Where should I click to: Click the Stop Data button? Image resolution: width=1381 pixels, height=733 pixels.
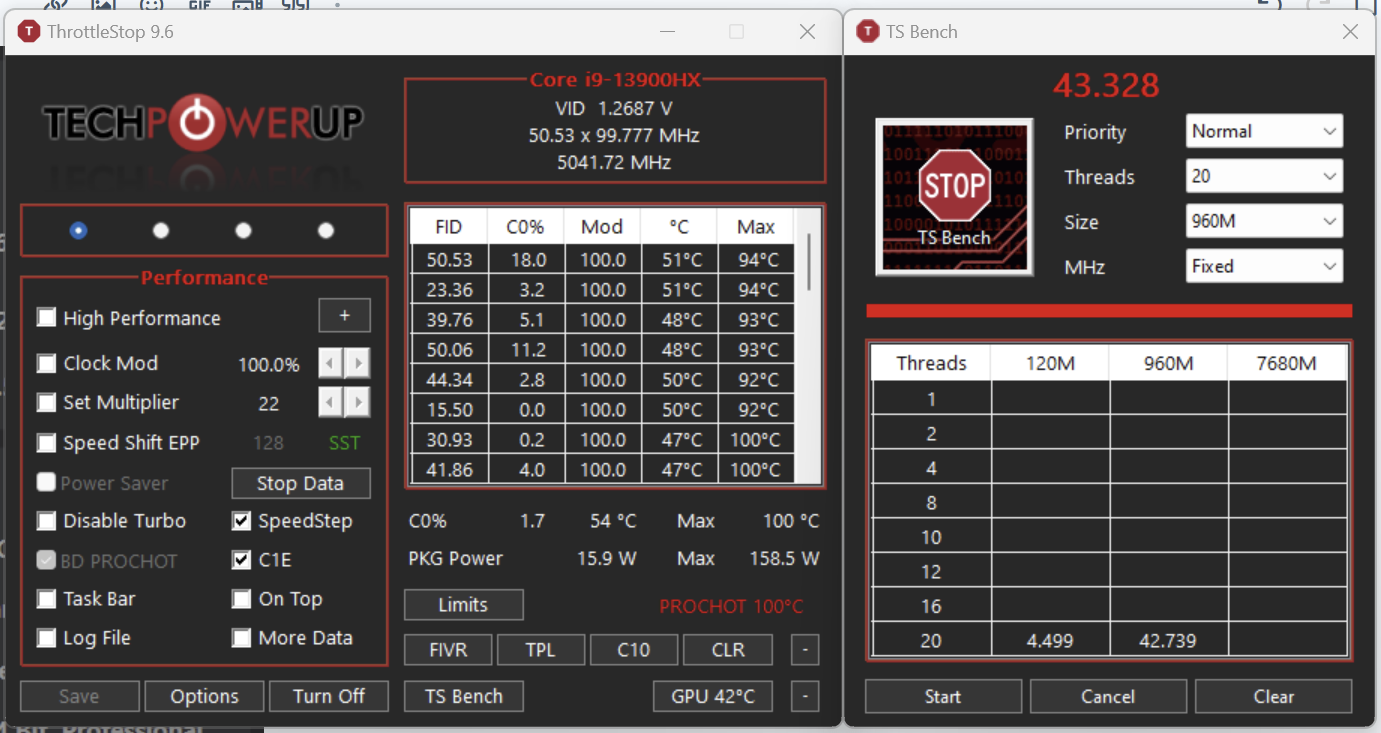301,483
